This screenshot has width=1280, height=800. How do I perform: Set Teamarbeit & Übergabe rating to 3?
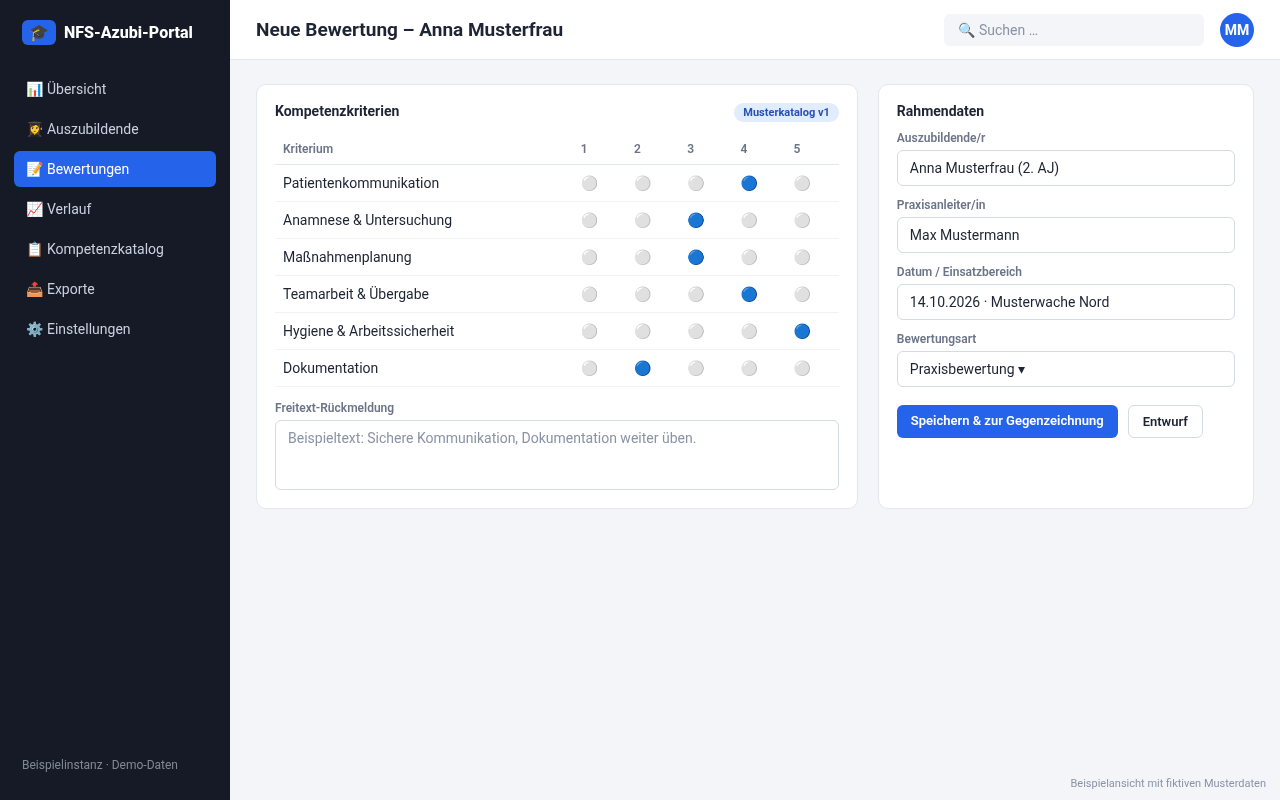[696, 294]
